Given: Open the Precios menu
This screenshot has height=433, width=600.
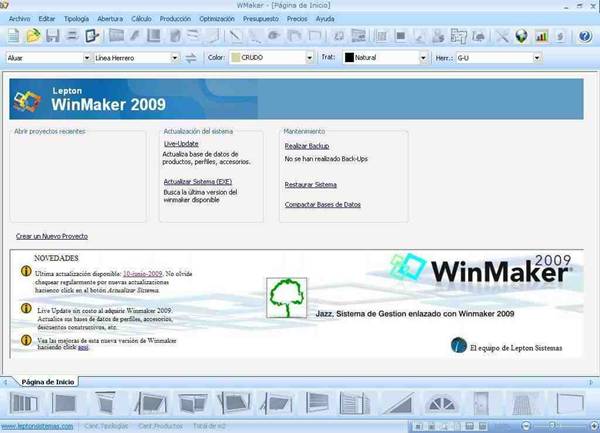Looking at the screenshot, I should pyautogui.click(x=297, y=19).
